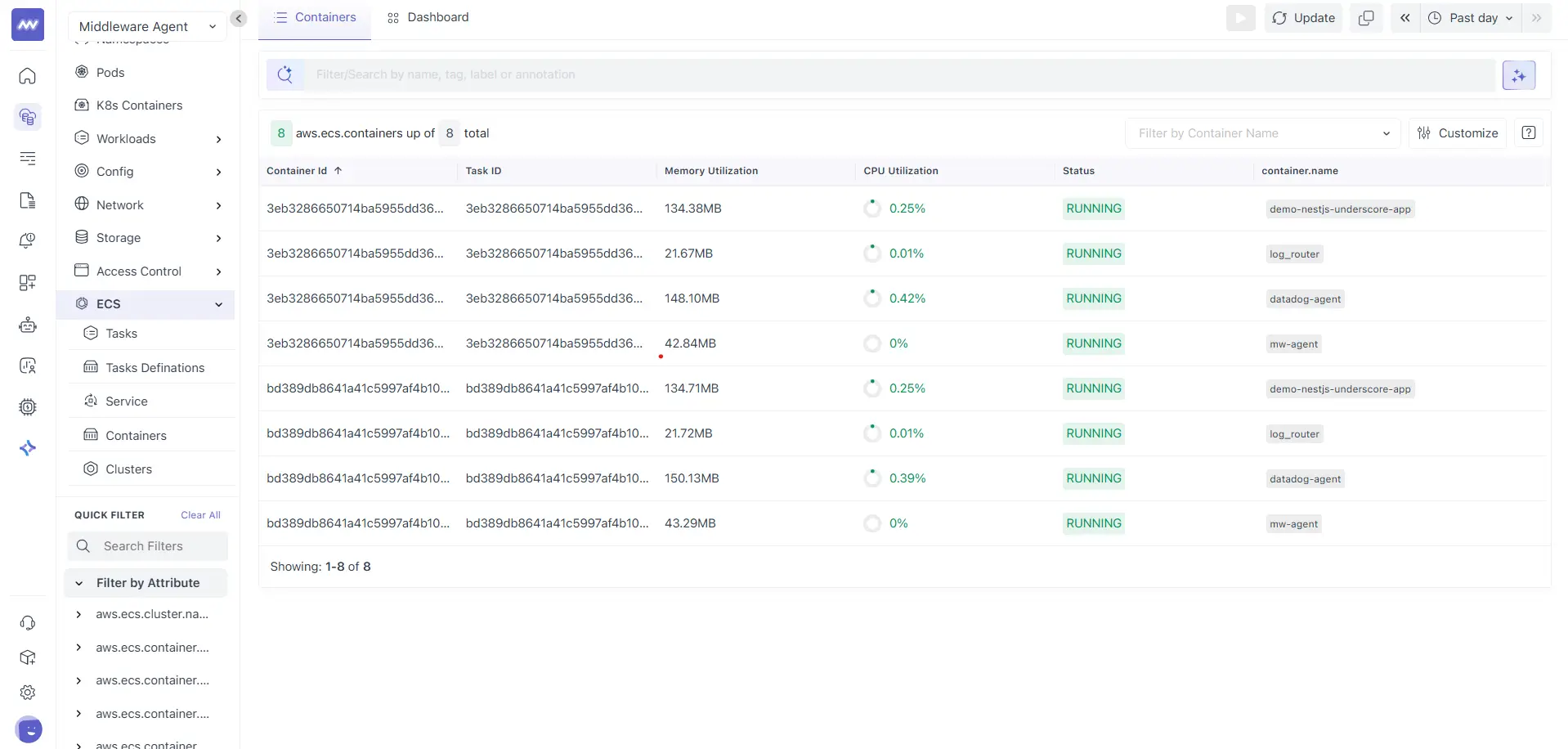Open the help question mark icon

pyautogui.click(x=1528, y=133)
